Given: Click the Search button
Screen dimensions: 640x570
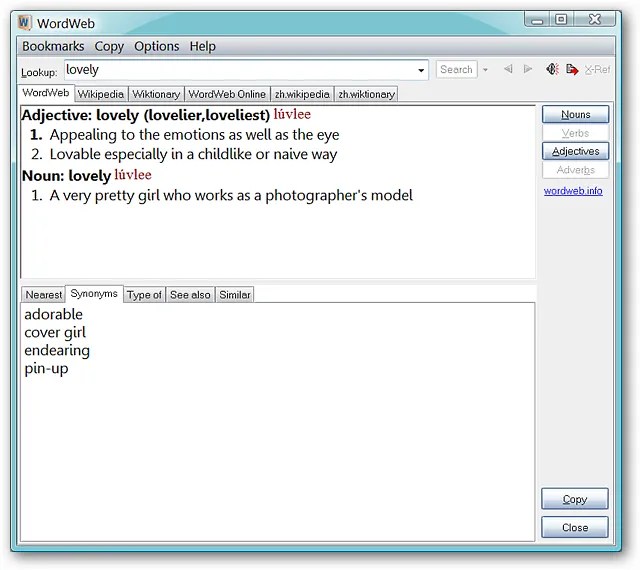Looking at the screenshot, I should tap(456, 69).
